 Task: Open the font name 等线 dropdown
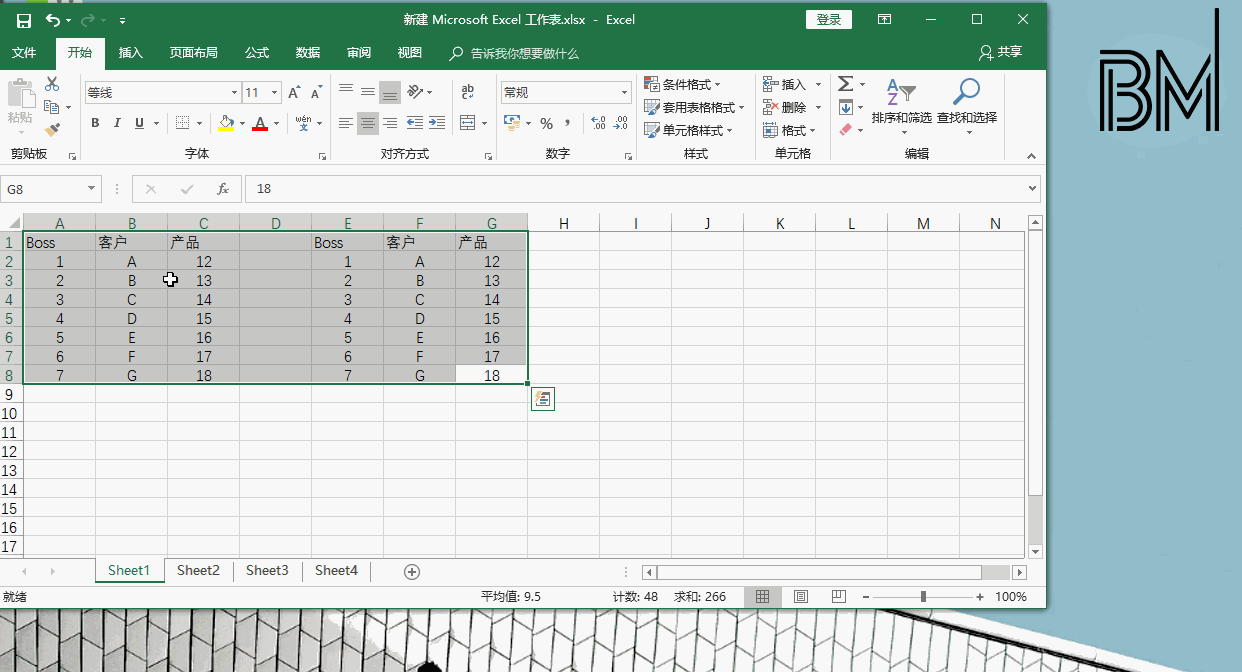(x=235, y=93)
